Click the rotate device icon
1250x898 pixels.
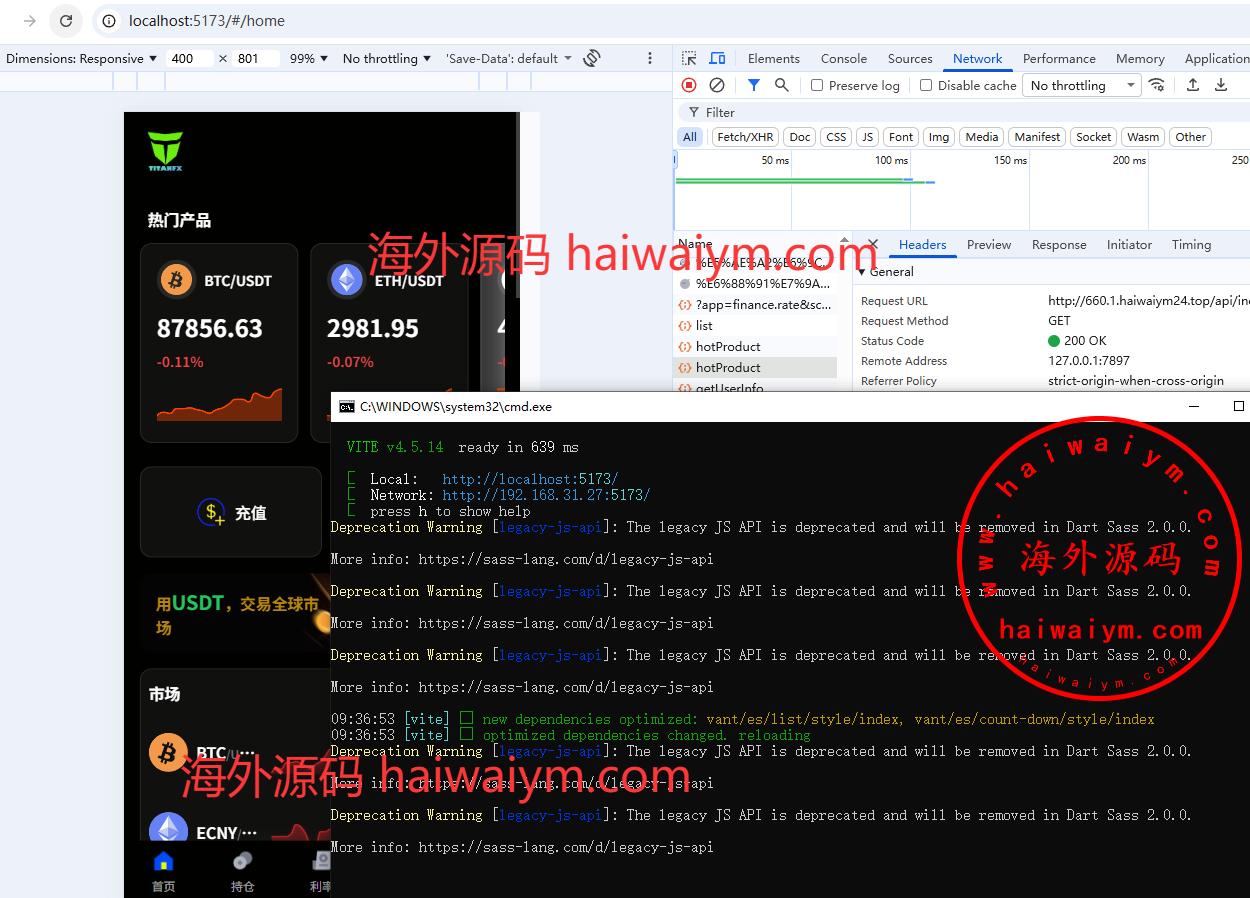592,58
